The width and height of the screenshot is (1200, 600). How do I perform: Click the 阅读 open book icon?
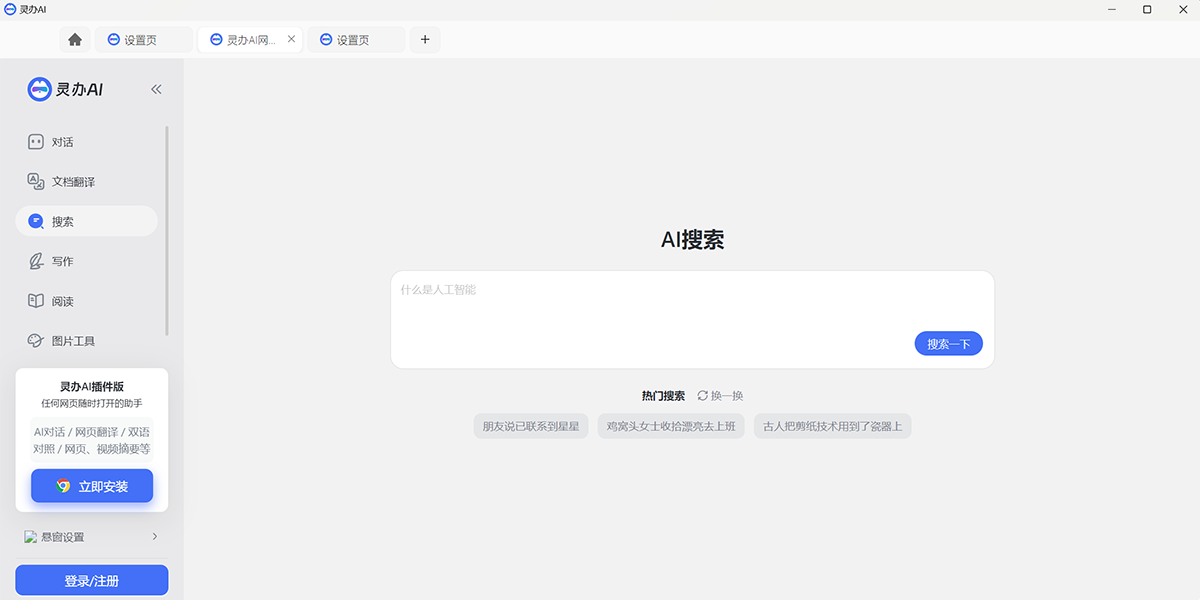(36, 301)
